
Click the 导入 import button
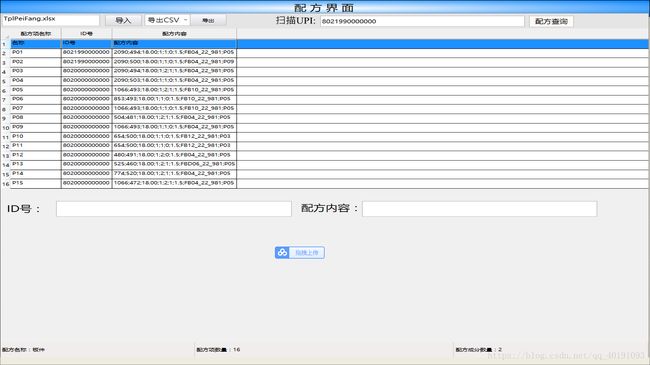coord(123,20)
